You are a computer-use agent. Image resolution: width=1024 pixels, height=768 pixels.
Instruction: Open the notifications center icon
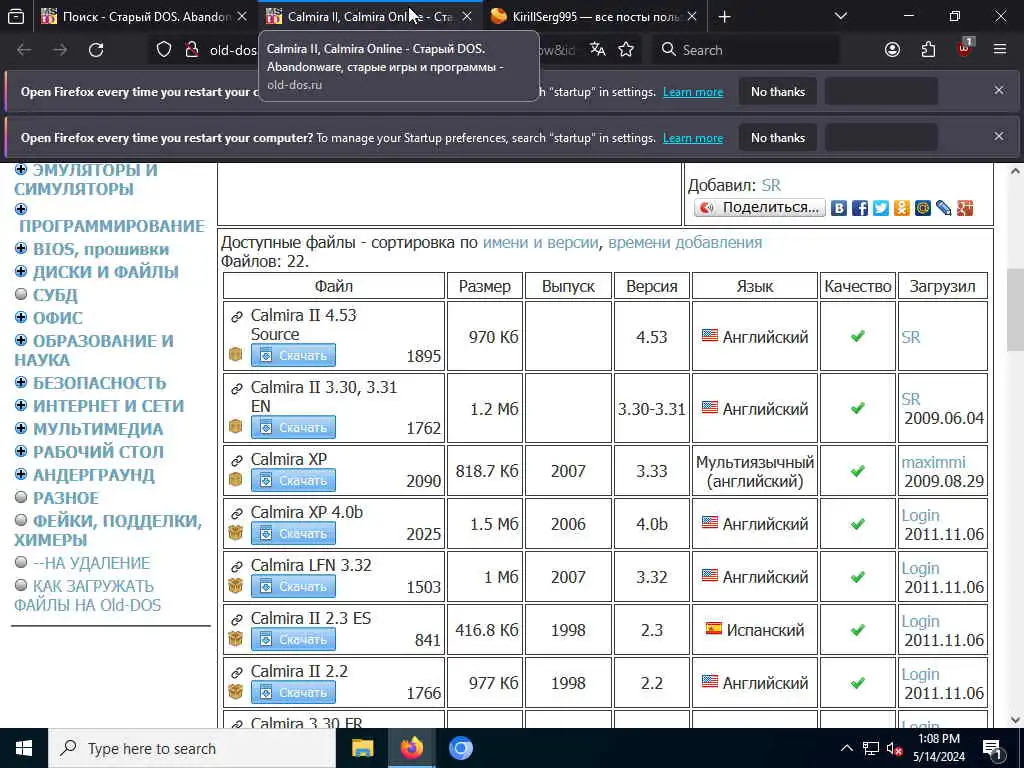click(x=993, y=749)
